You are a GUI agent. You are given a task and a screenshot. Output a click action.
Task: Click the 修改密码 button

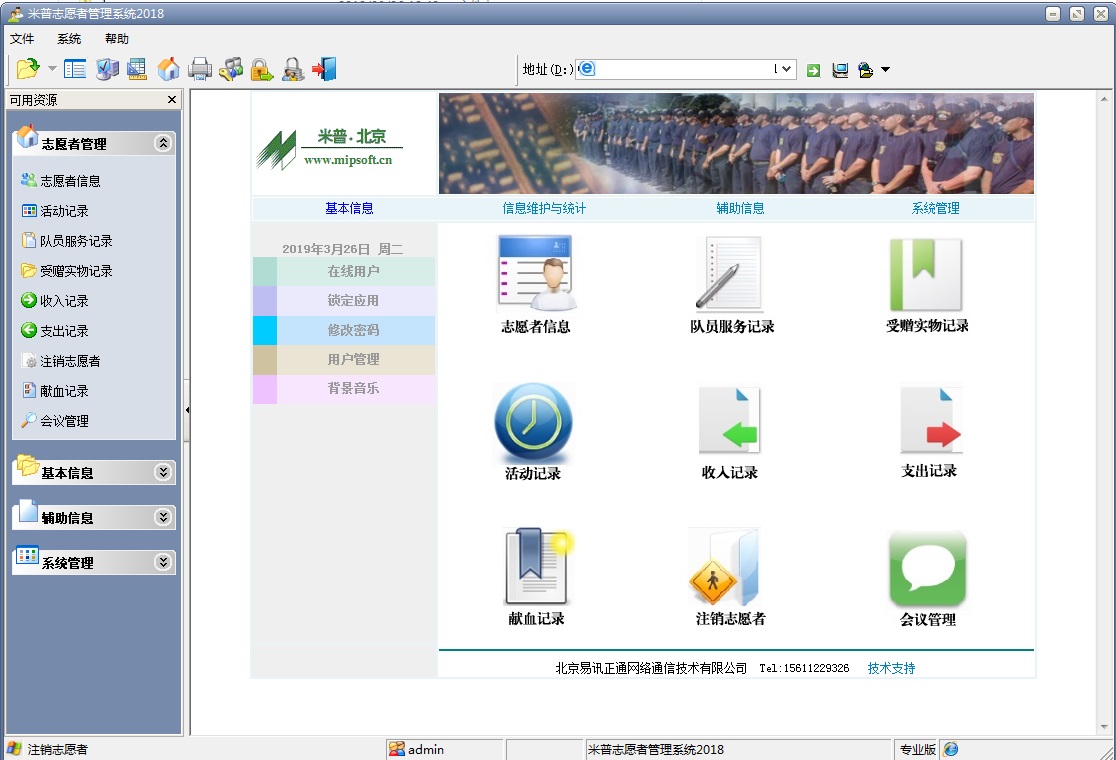pos(344,329)
